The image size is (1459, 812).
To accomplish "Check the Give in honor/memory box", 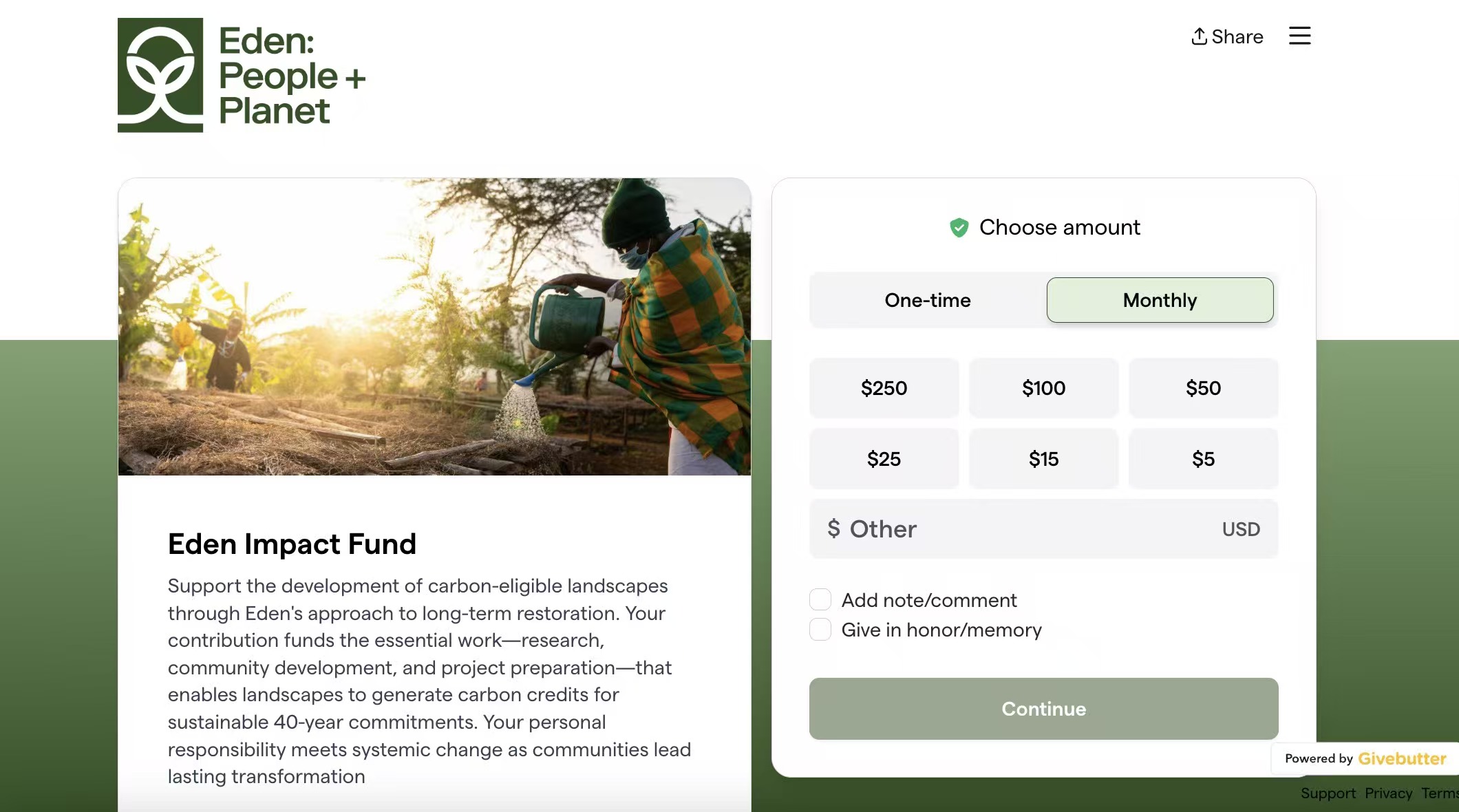I will click(x=820, y=630).
